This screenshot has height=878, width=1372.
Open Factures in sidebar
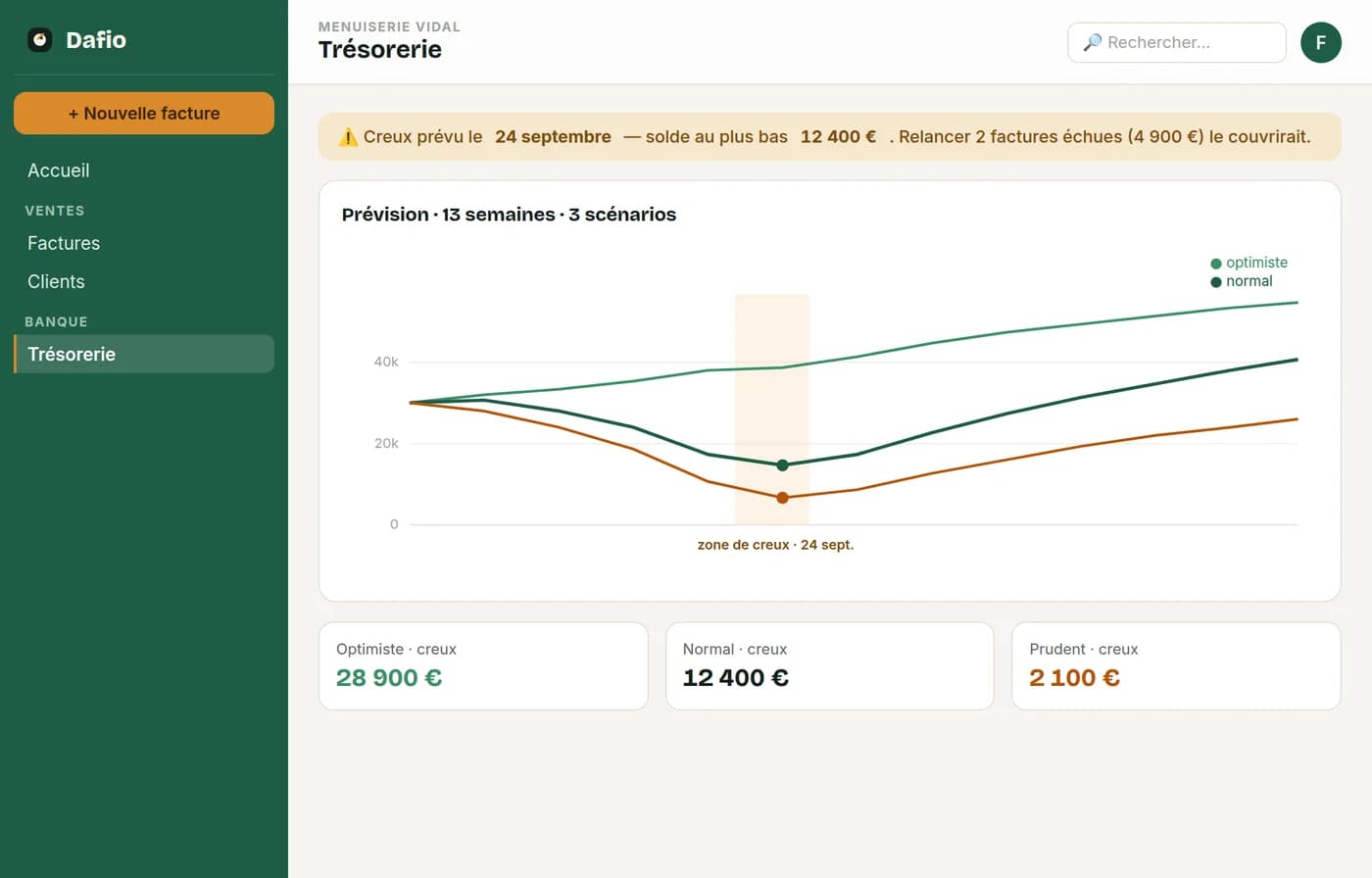(x=144, y=243)
